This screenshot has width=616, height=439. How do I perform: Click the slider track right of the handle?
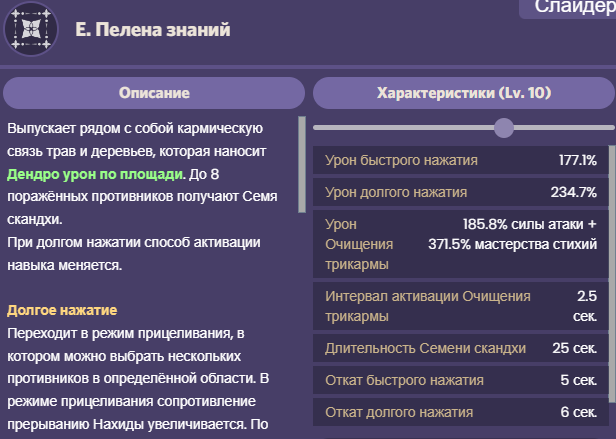pos(564,128)
